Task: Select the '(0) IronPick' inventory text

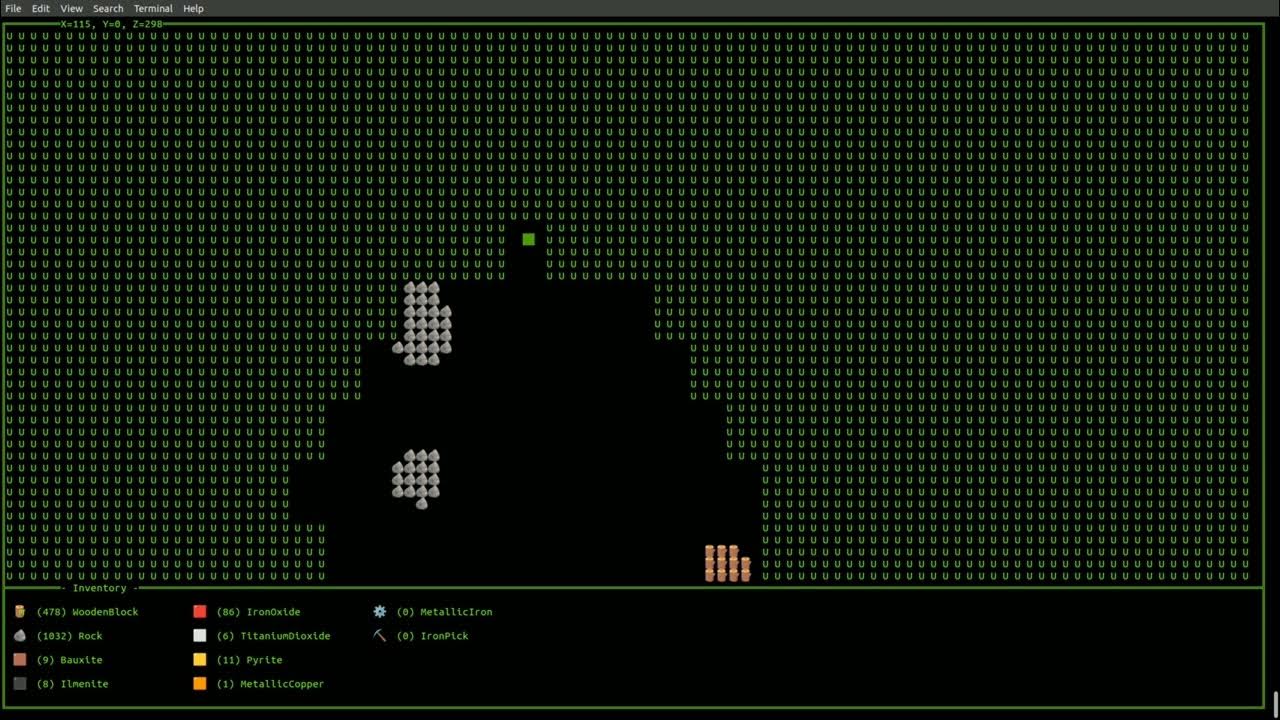Action: 432,636
